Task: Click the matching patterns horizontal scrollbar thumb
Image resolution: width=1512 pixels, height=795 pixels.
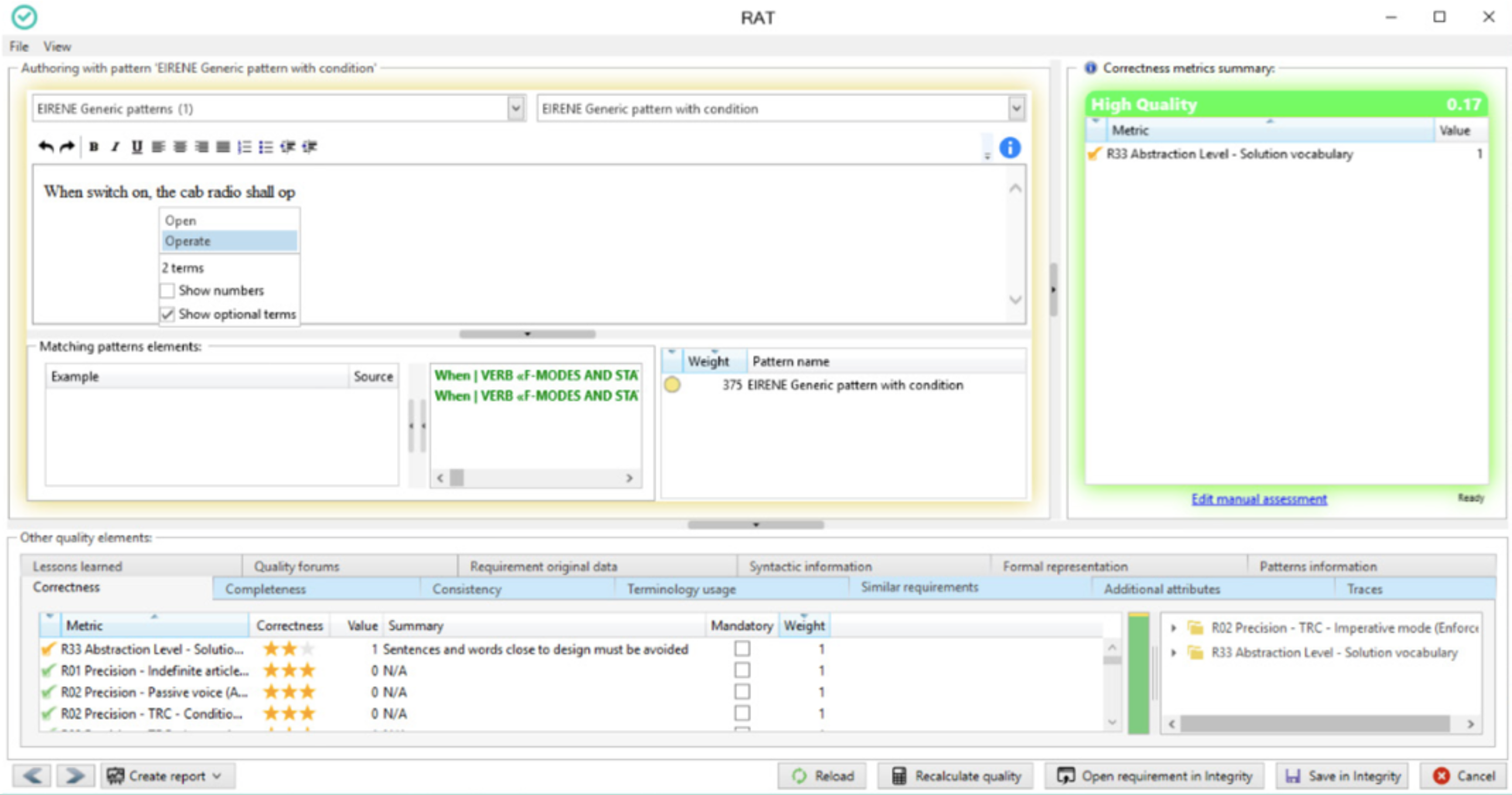Action: pyautogui.click(x=457, y=478)
